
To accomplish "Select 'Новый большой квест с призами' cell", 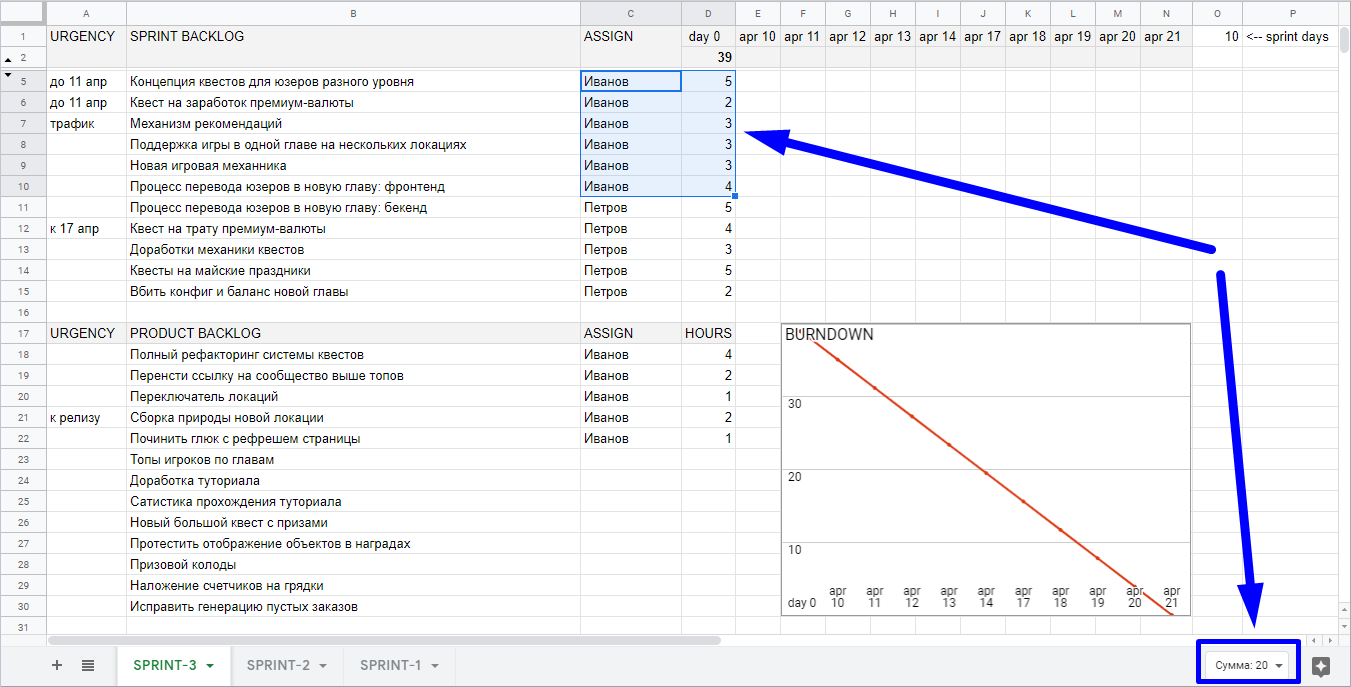I will coord(353,522).
